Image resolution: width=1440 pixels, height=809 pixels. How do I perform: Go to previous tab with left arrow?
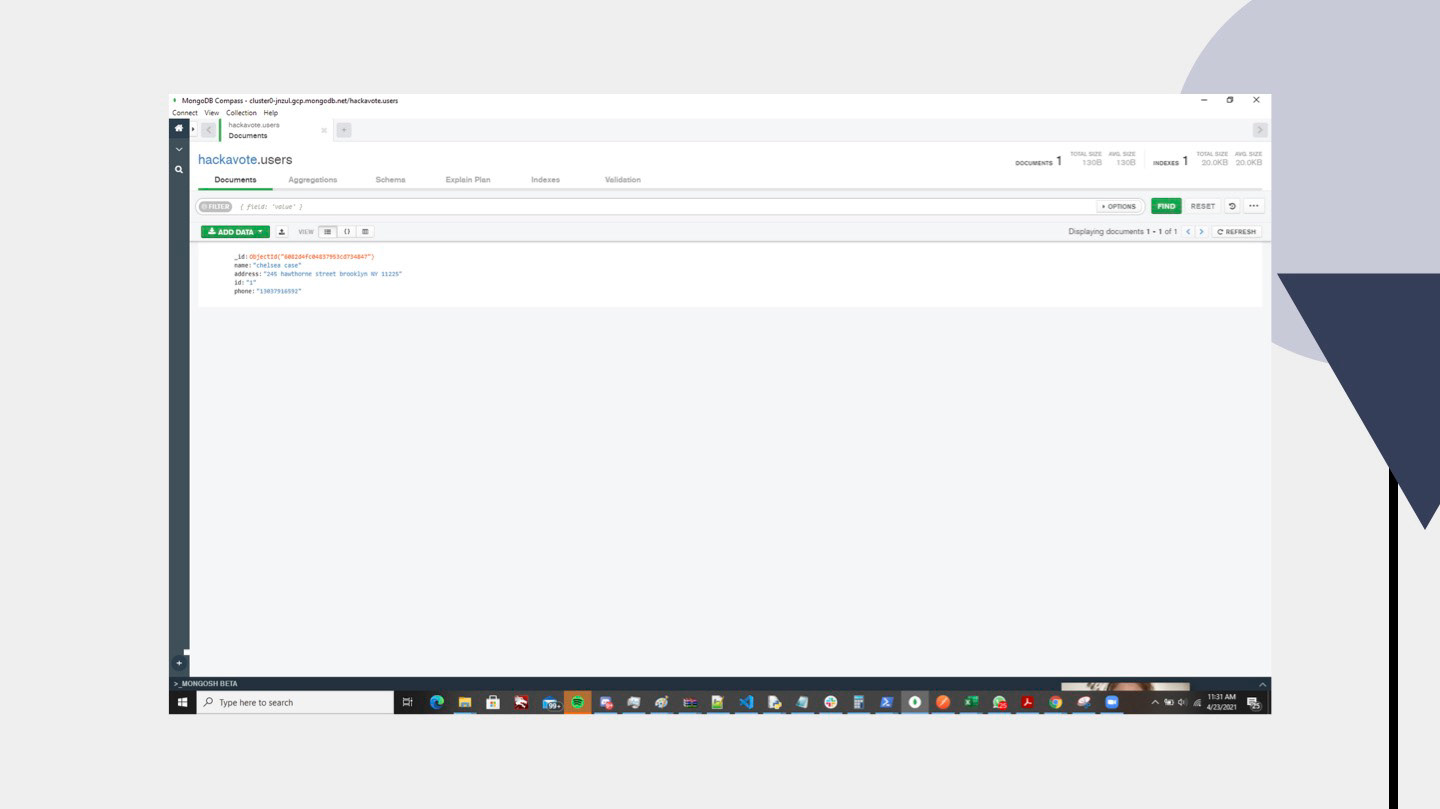[209, 130]
